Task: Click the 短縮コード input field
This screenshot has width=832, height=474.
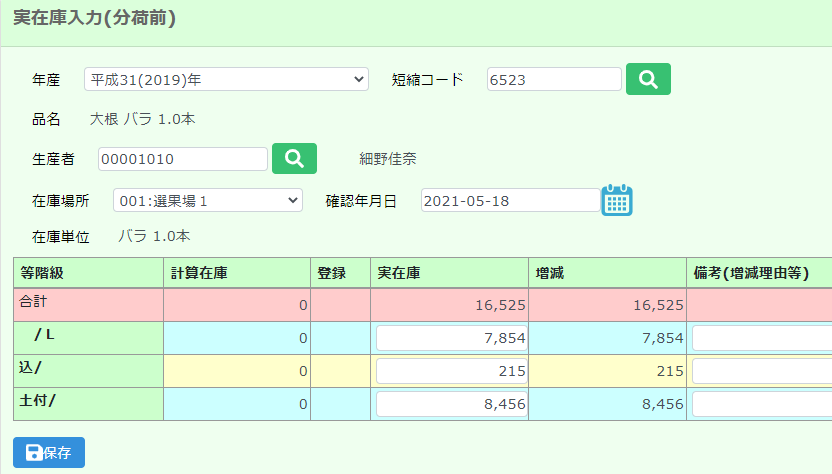Action: (554, 79)
